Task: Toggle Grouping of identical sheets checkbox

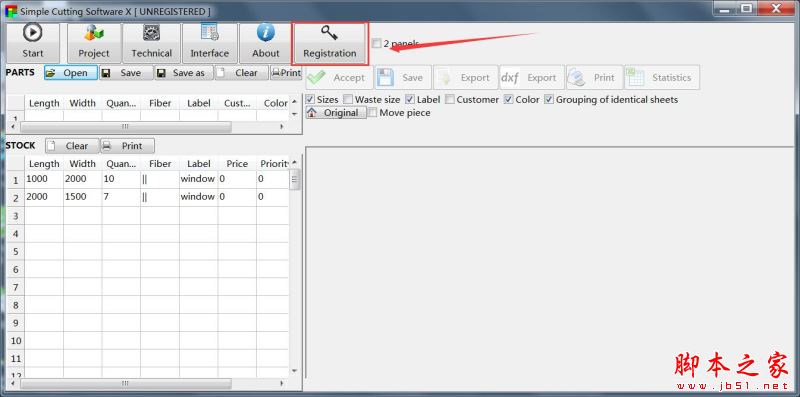Action: tap(549, 100)
